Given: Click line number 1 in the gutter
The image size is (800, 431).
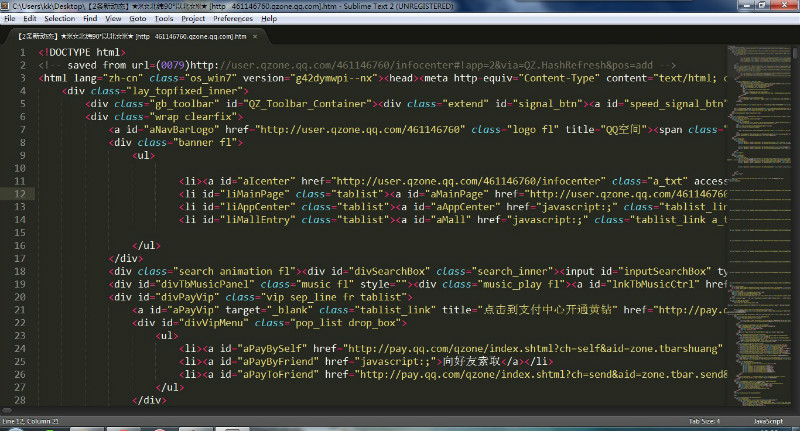Looking at the screenshot, I should tap(22, 52).
